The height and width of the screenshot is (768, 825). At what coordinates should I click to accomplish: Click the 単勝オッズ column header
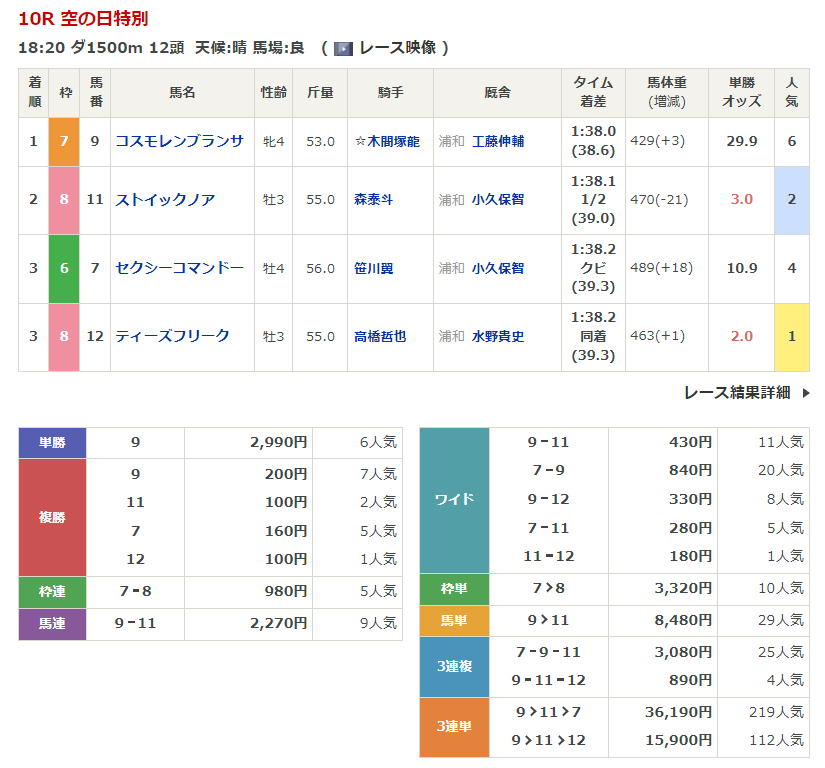coord(741,92)
